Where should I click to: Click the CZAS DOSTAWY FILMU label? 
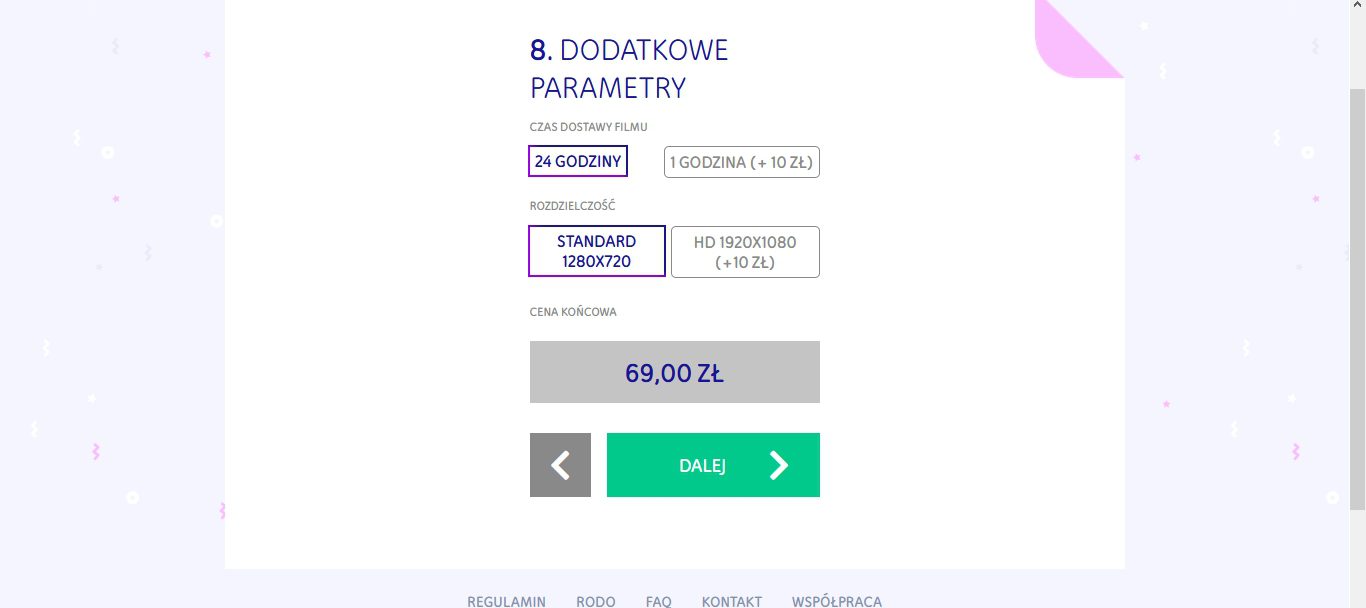click(589, 127)
